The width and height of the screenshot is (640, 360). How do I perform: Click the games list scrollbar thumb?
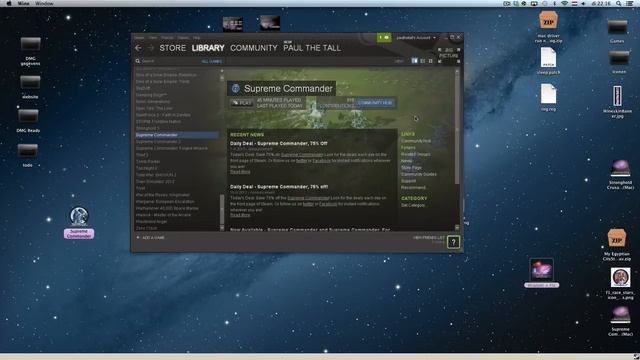222,209
